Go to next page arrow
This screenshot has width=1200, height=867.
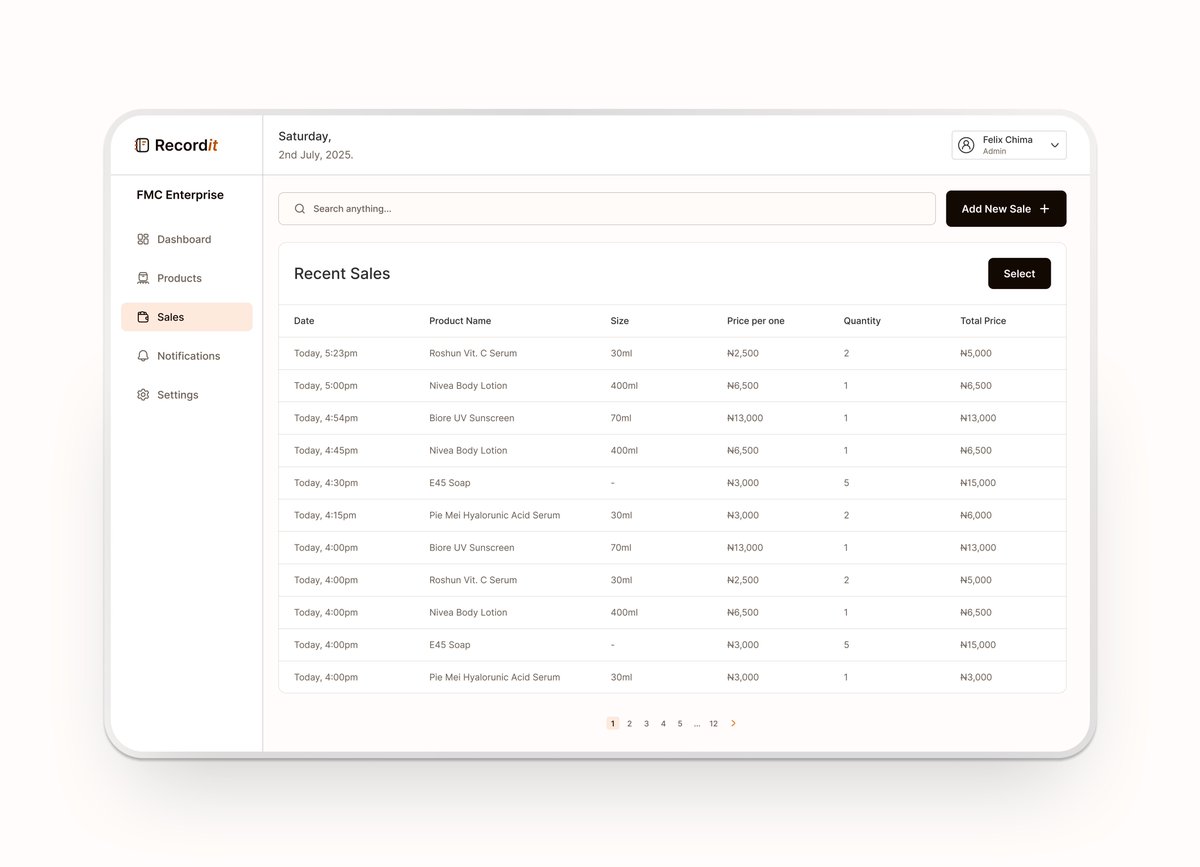[733, 723]
